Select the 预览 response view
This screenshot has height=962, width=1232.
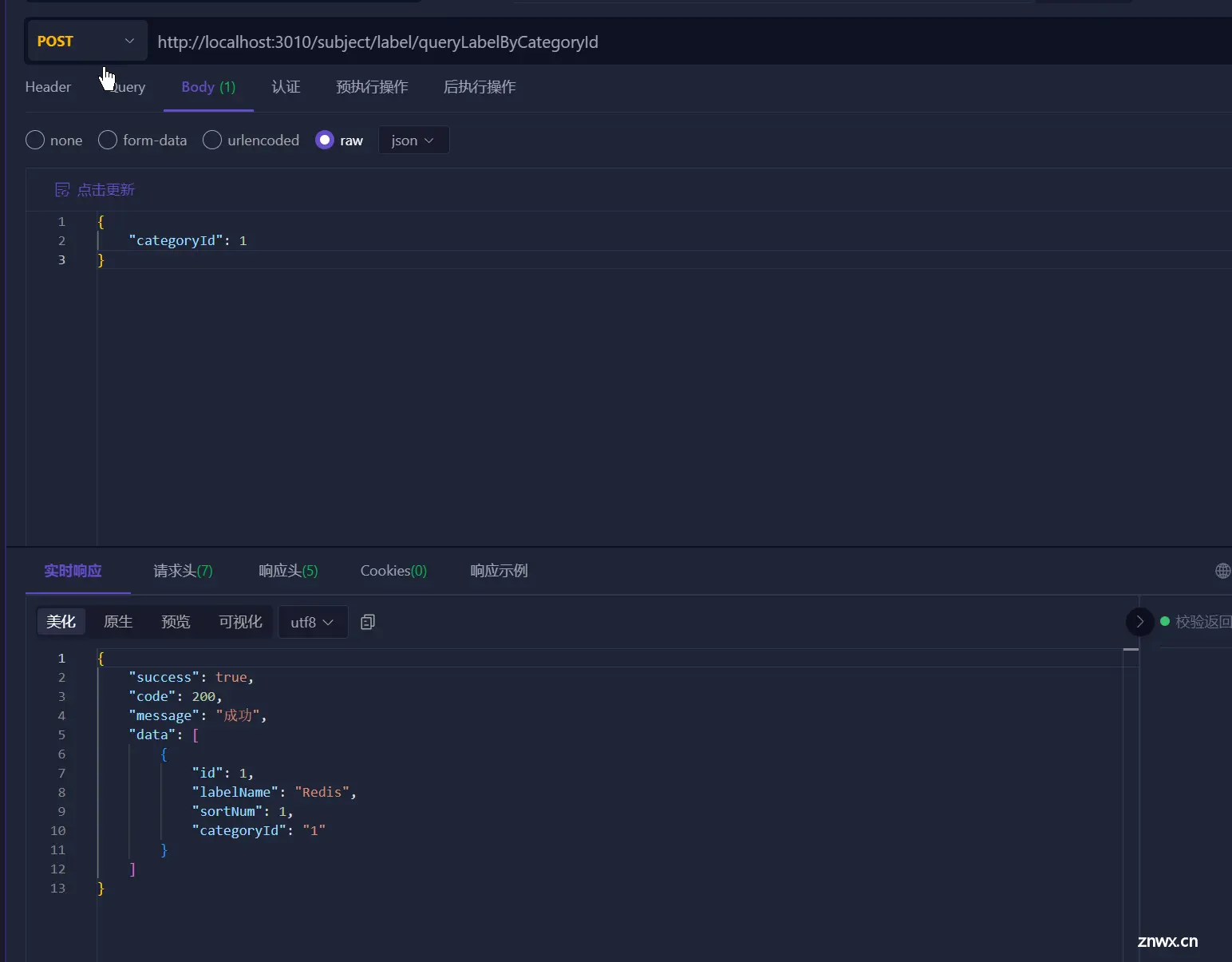pyautogui.click(x=176, y=621)
